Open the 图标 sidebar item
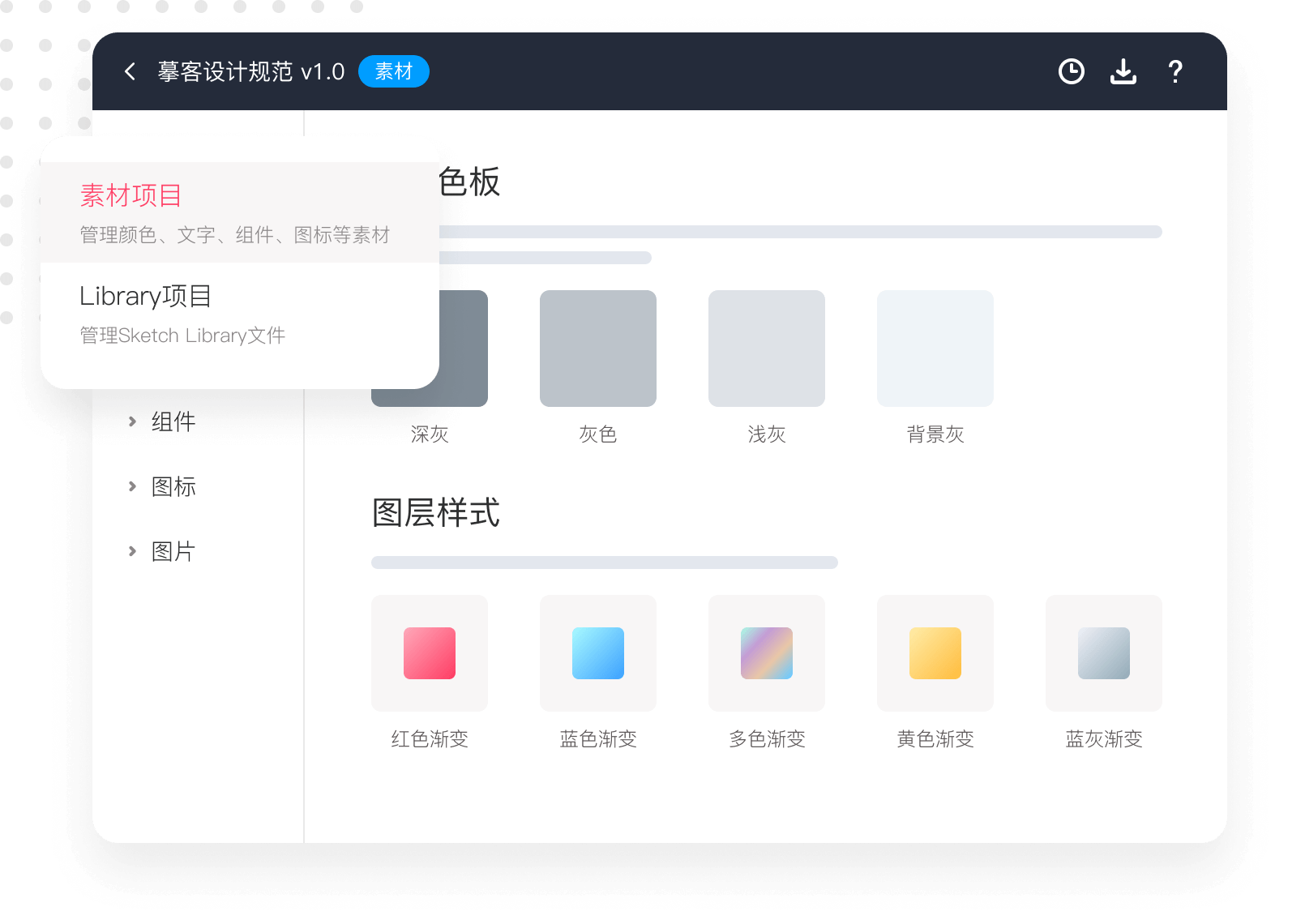The height and width of the screenshot is (924, 1305). tap(173, 486)
